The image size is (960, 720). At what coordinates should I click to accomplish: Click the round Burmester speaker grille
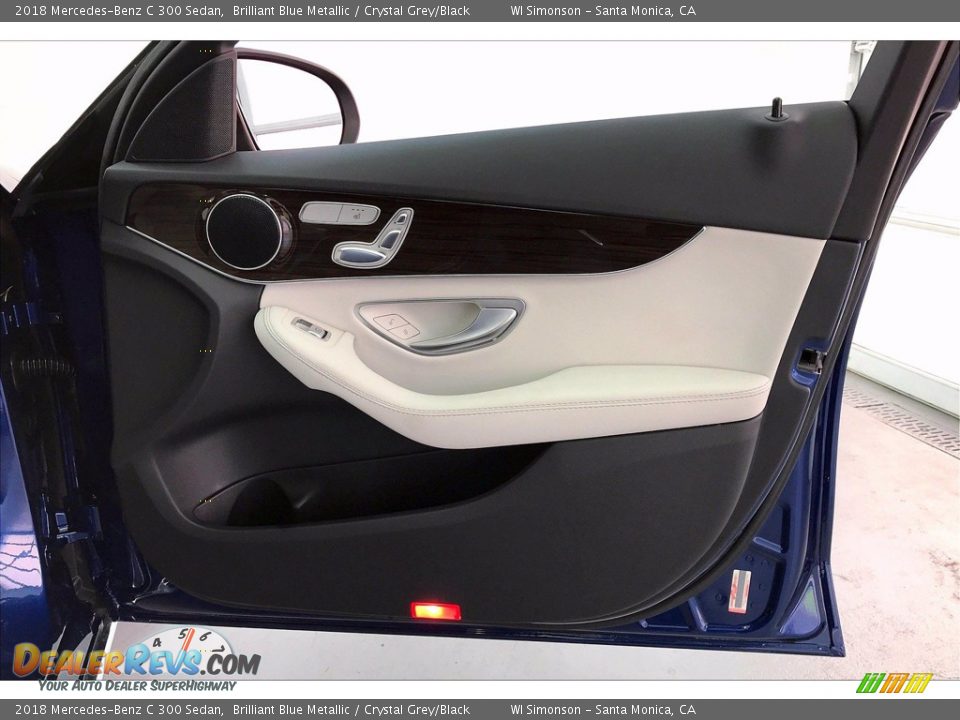pos(244,231)
